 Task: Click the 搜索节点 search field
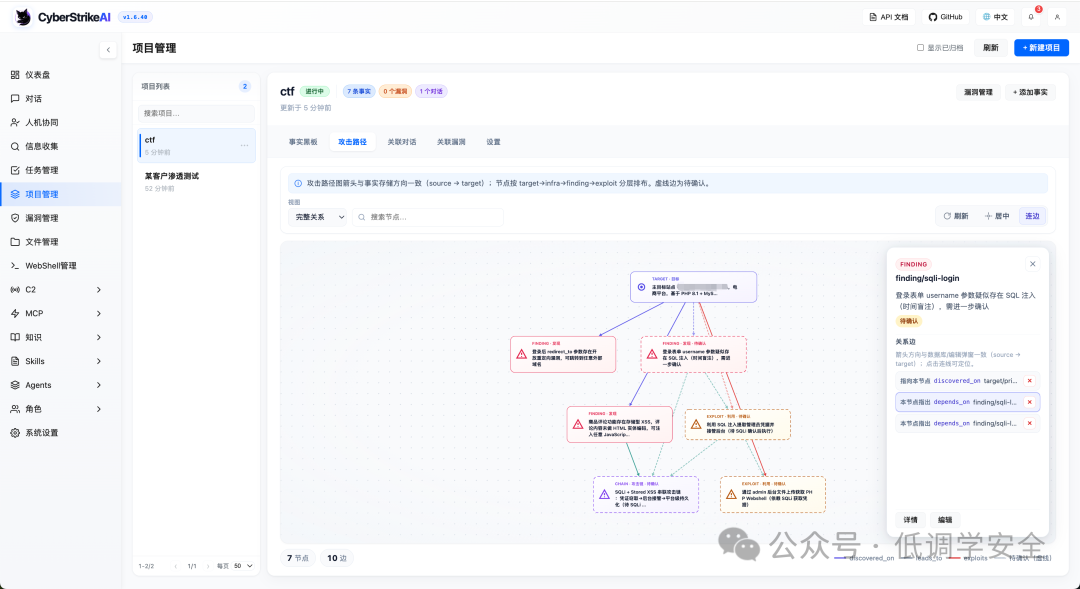point(428,217)
